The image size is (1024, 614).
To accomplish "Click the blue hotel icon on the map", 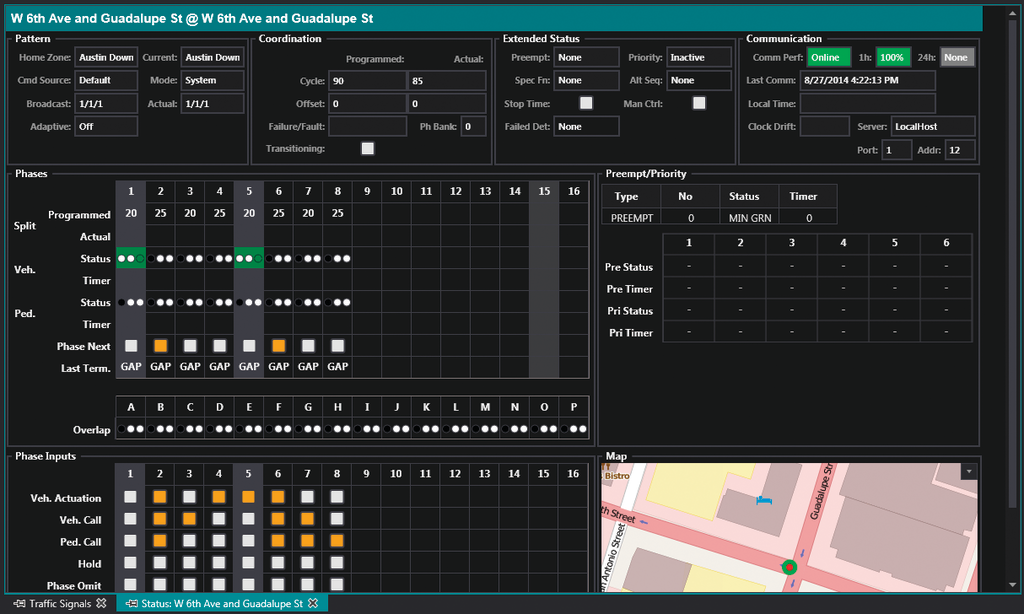I will [765, 499].
